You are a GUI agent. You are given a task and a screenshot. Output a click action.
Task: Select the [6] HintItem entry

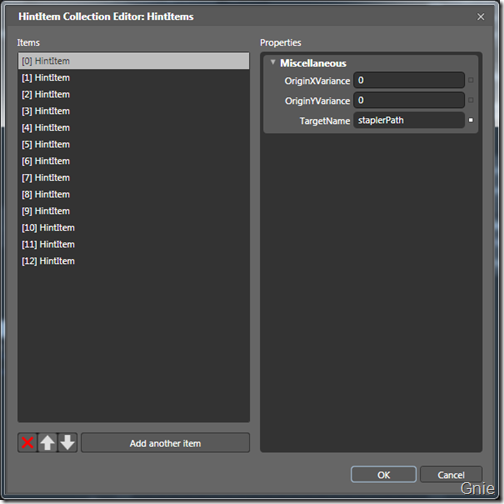(x=134, y=161)
